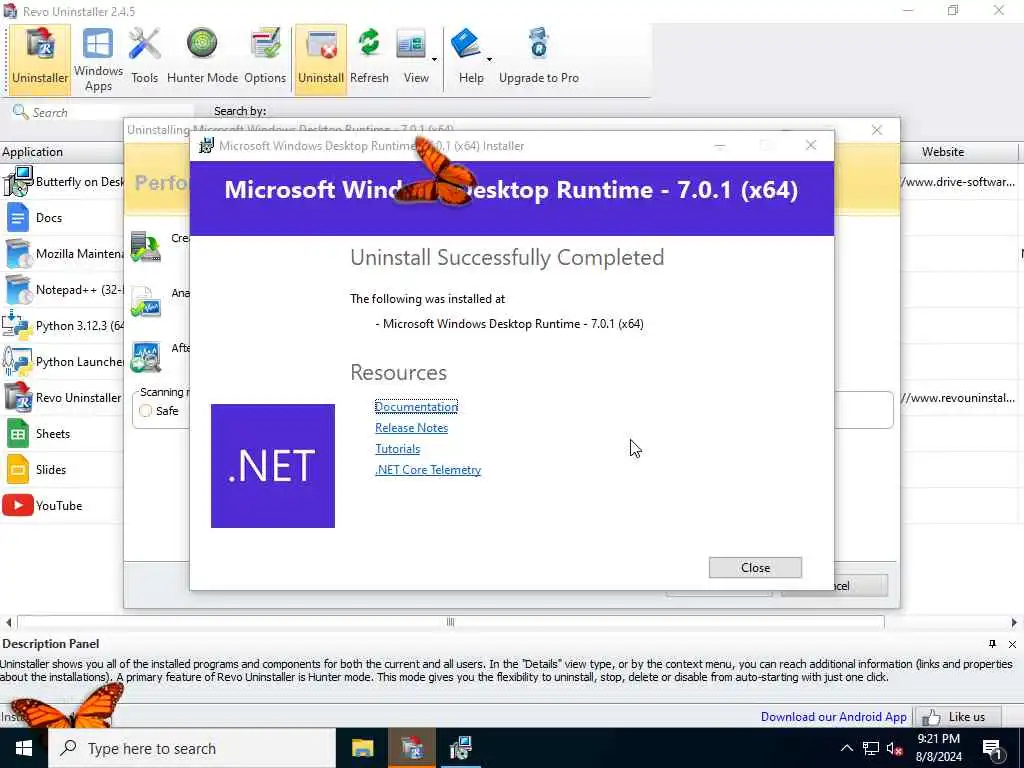Select the Safe scanning mode radio button
The width and height of the screenshot is (1024, 768).
click(x=146, y=411)
